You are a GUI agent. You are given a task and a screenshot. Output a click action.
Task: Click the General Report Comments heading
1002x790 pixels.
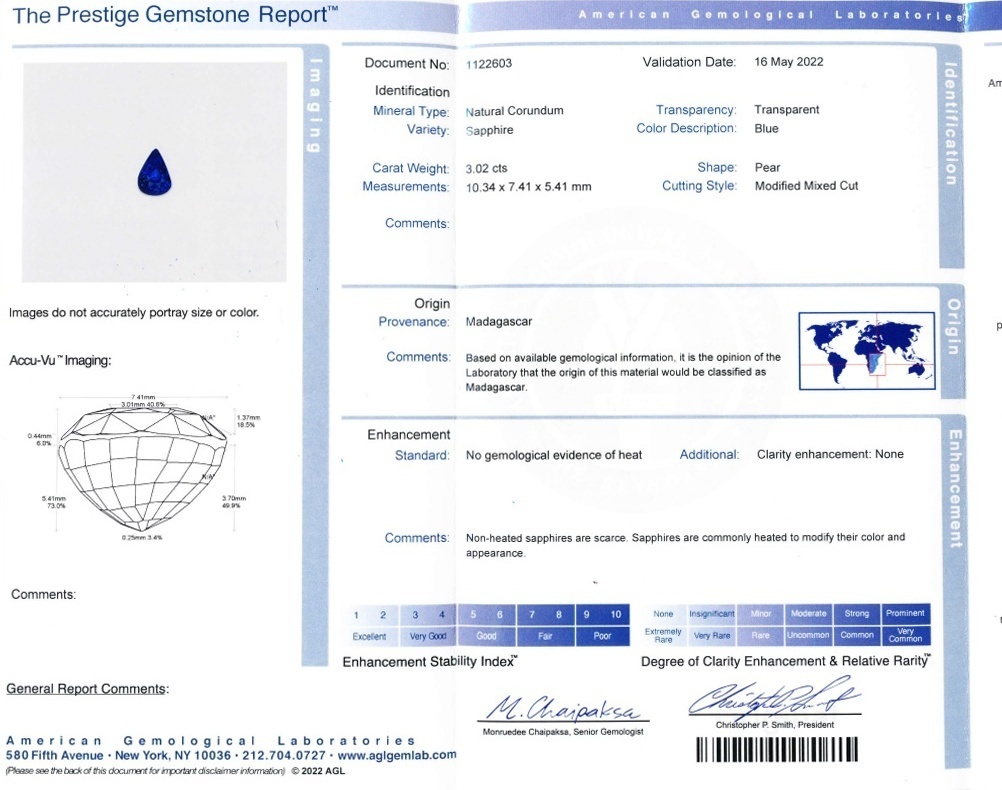click(x=87, y=689)
